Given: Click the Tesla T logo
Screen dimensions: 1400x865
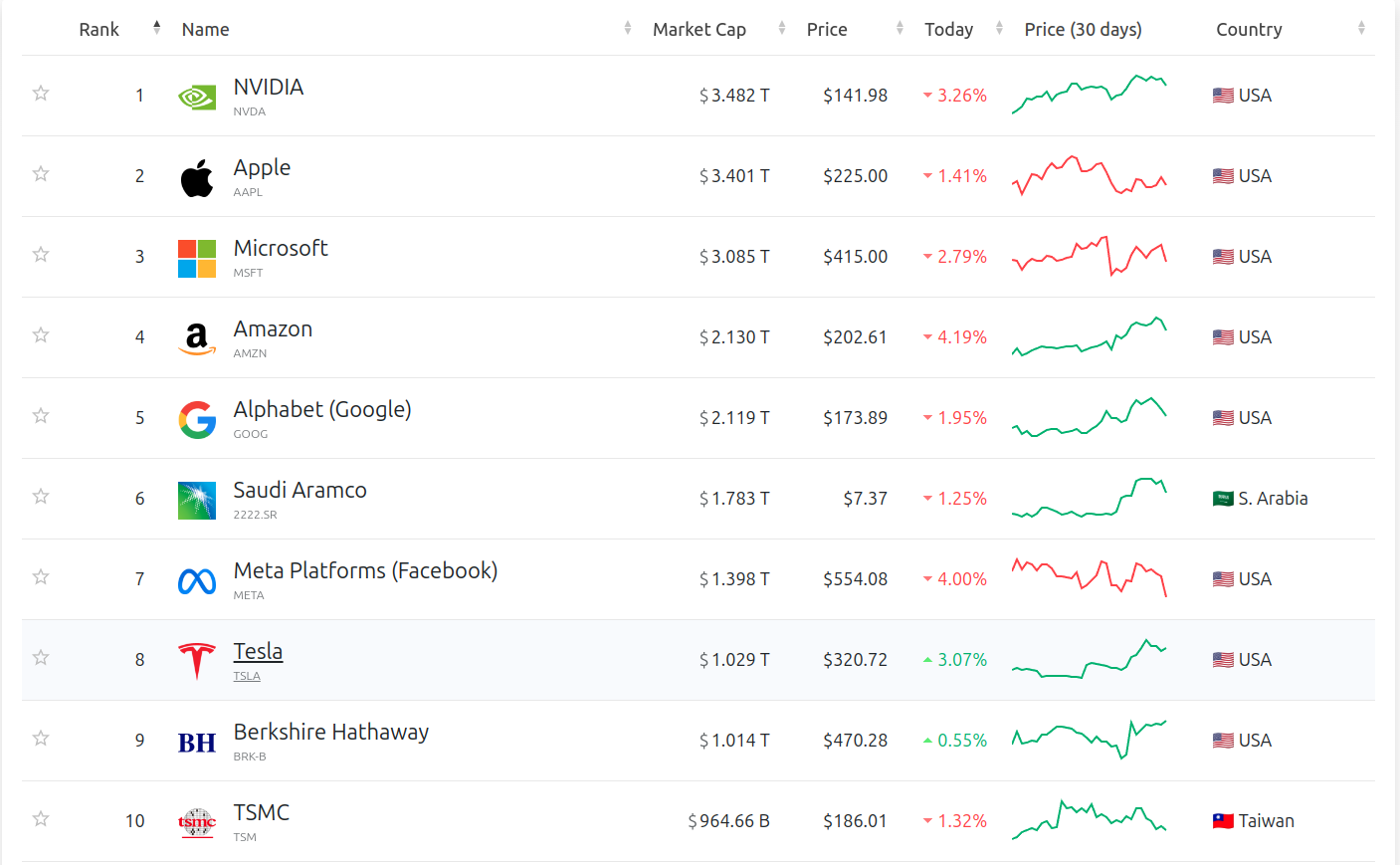Looking at the screenshot, I should click(197, 661).
